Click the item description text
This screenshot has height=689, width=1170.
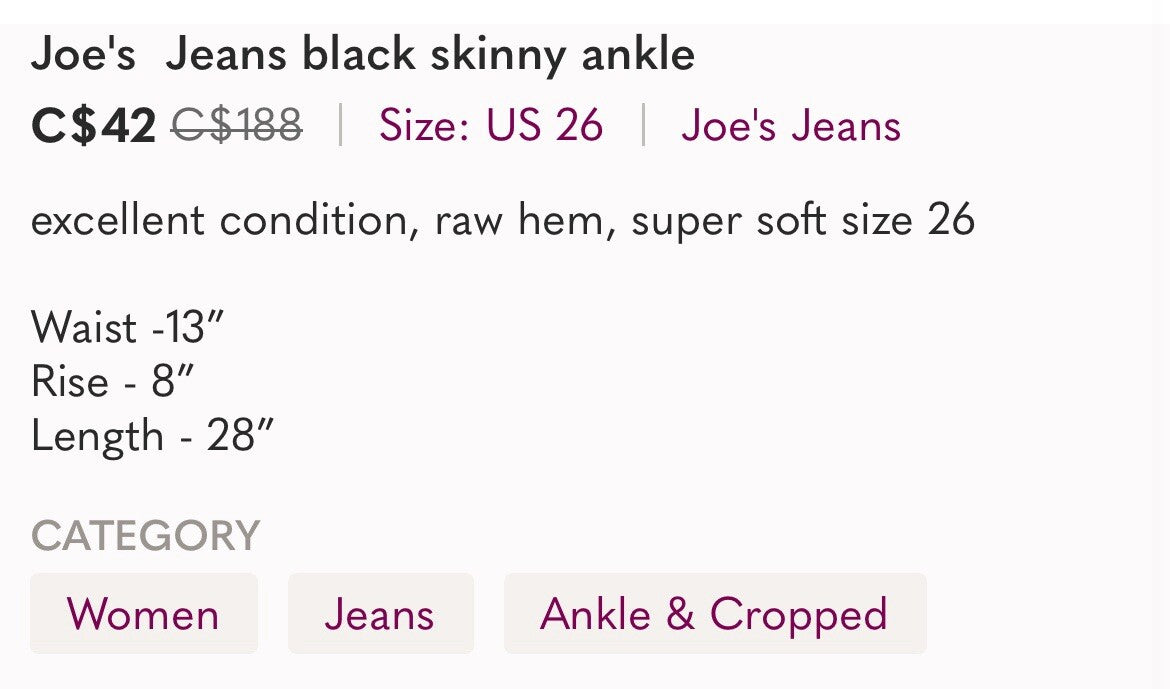pos(504,218)
